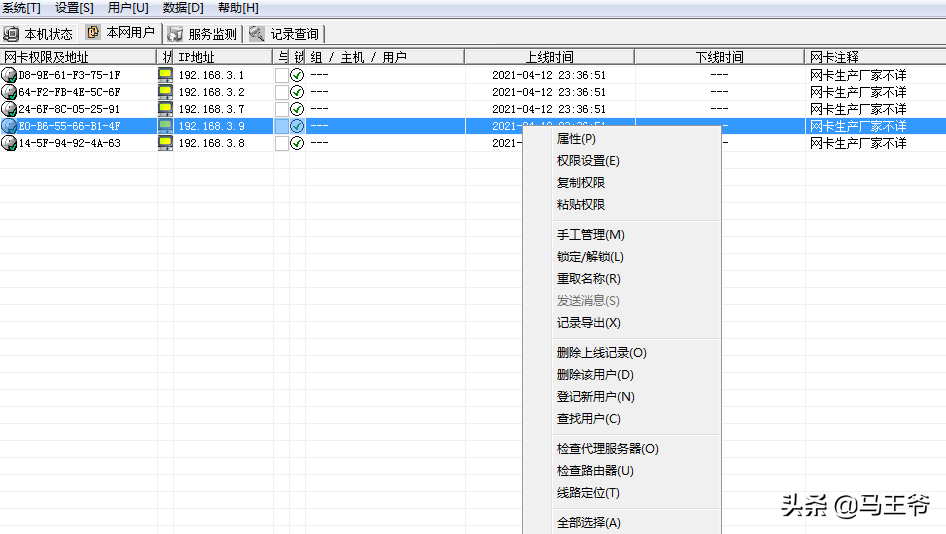Sort by 网卡权限及地址 column header
This screenshot has width=946, height=534.
(78, 57)
